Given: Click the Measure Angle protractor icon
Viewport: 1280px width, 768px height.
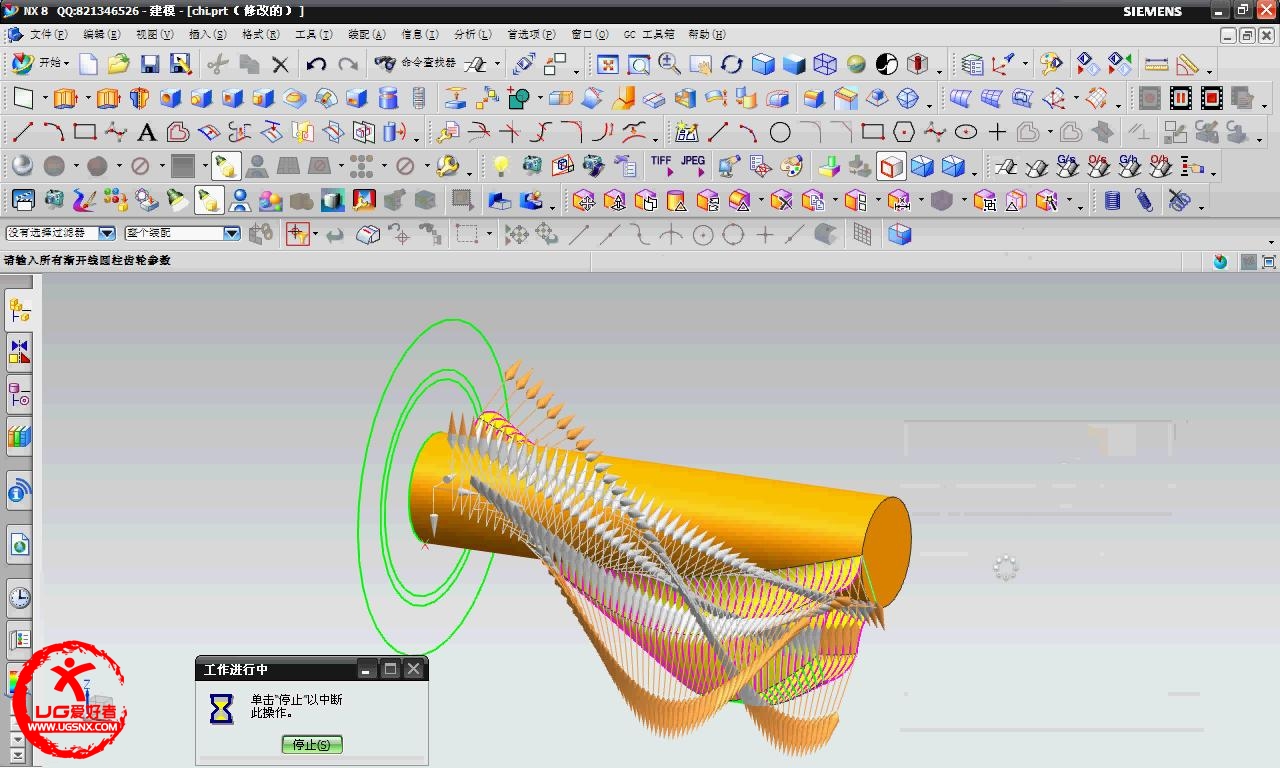Looking at the screenshot, I should (x=1187, y=65).
